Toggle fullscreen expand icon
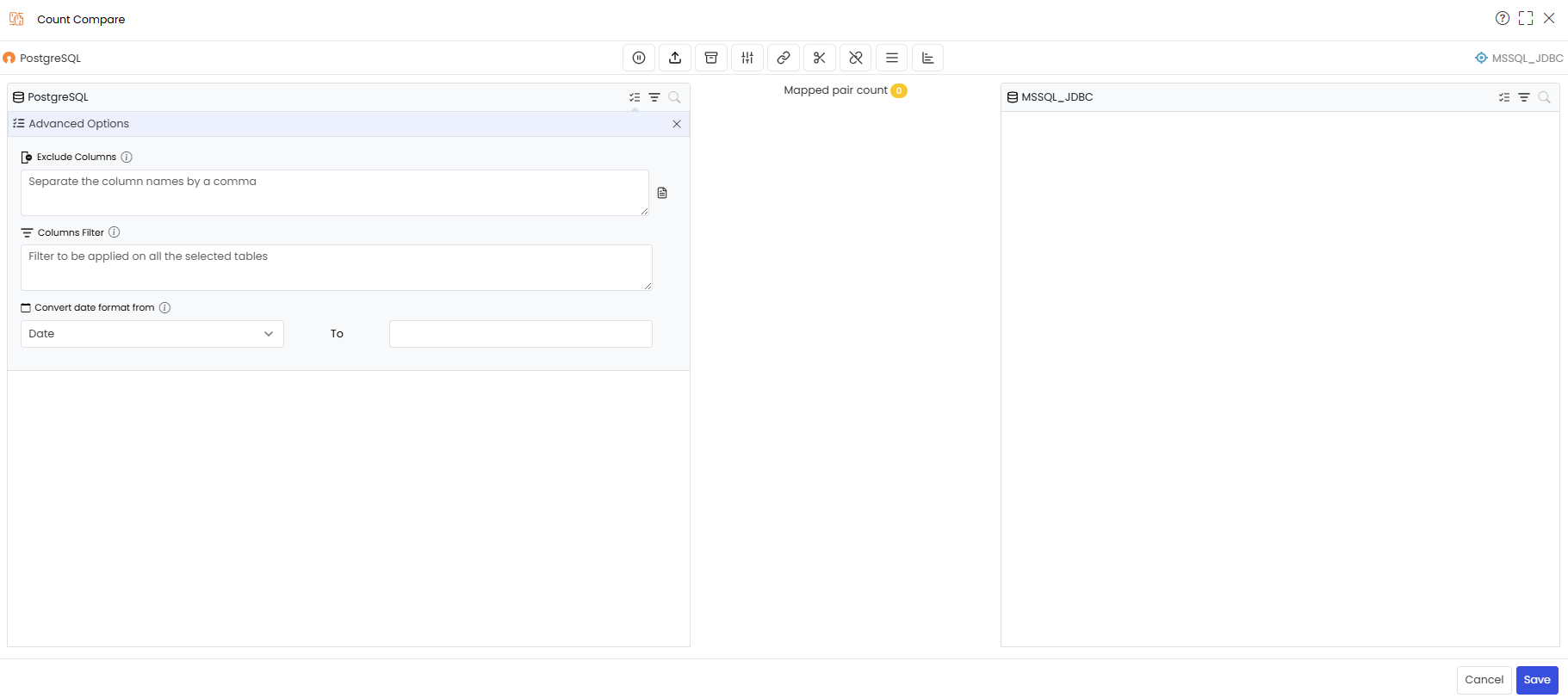 (1526, 18)
